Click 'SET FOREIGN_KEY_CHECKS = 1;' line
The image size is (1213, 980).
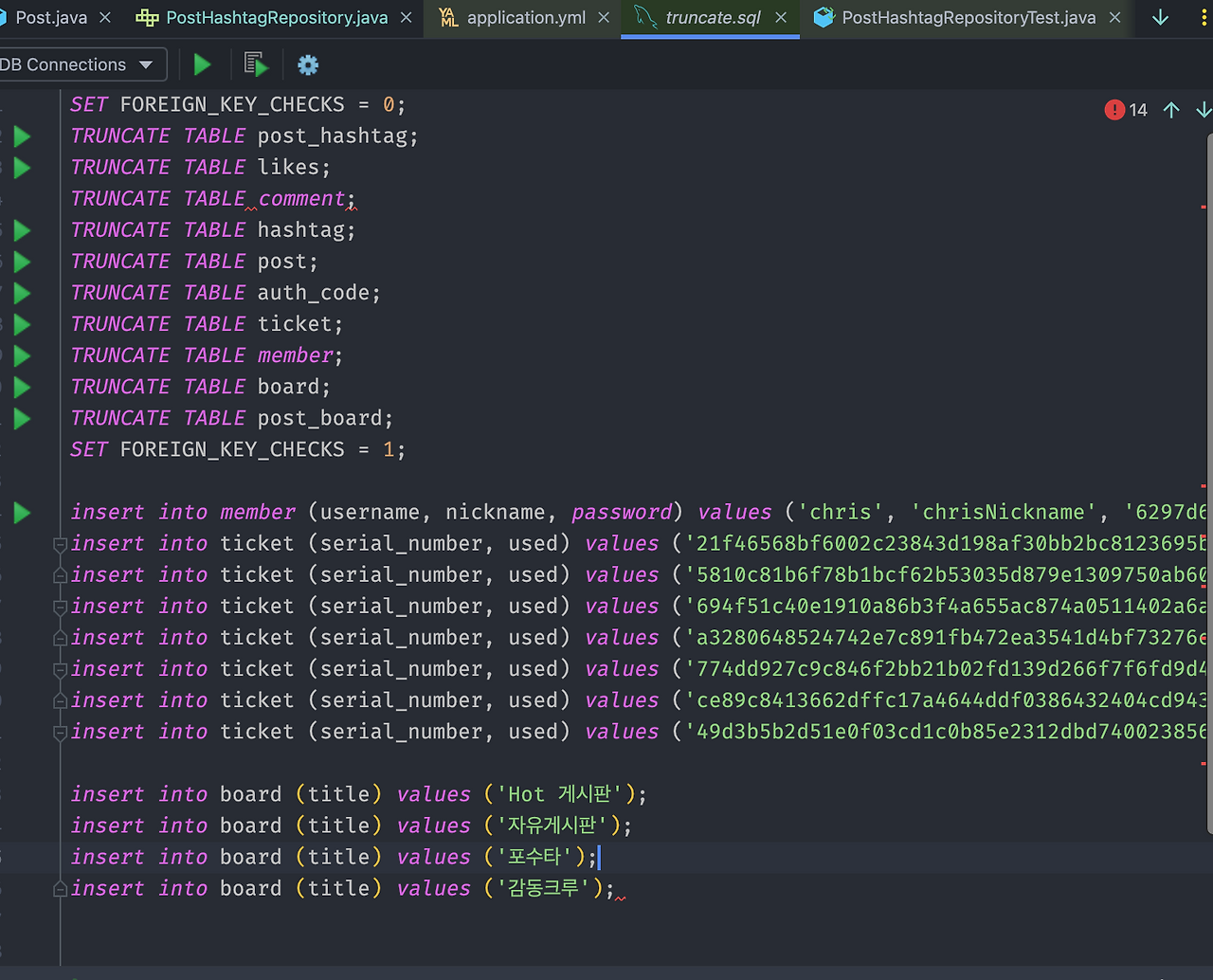point(238,450)
